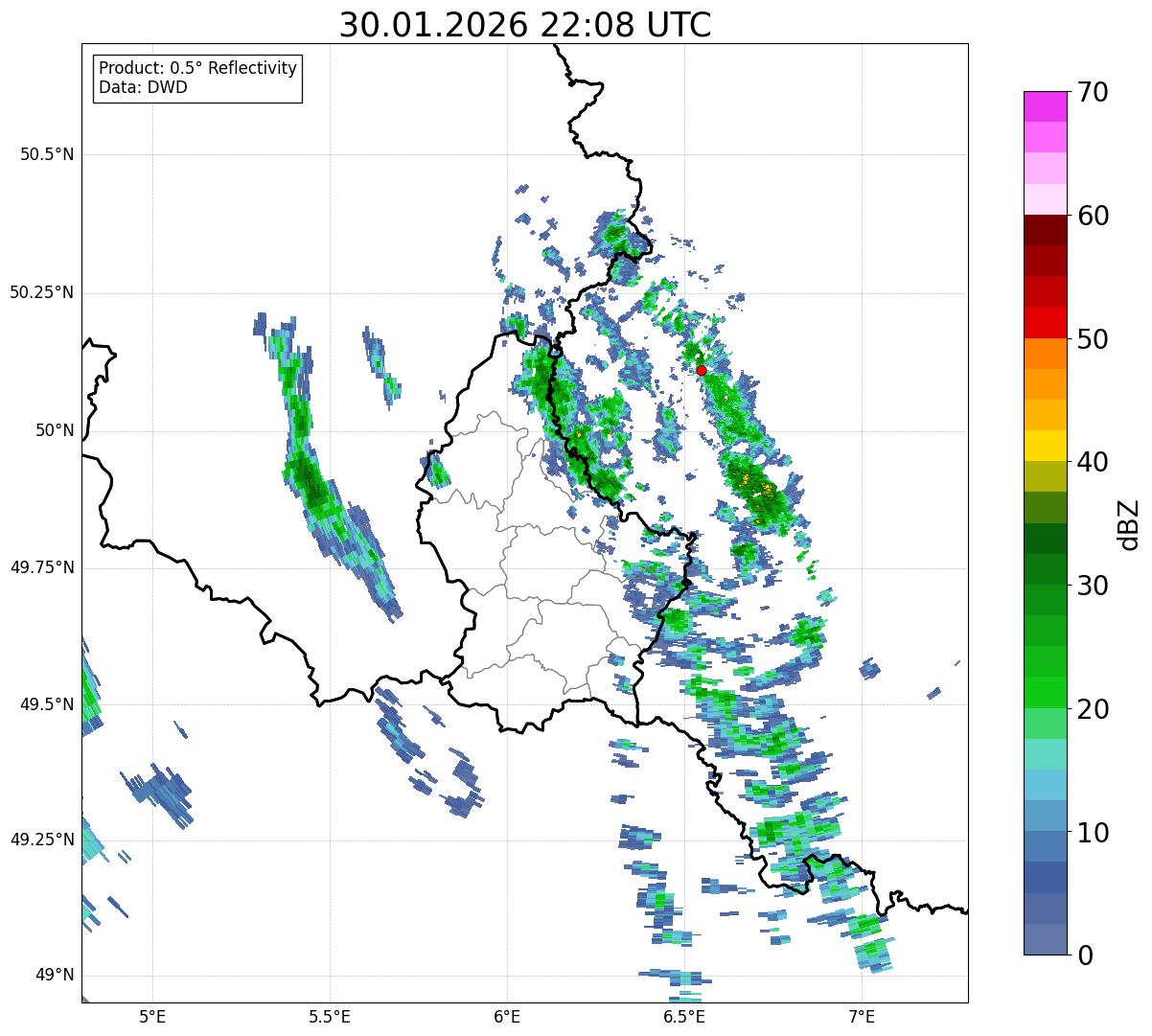The width and height of the screenshot is (1152, 1036).
Task: Click the dark maroon swatch below 60
Action: point(1046,230)
